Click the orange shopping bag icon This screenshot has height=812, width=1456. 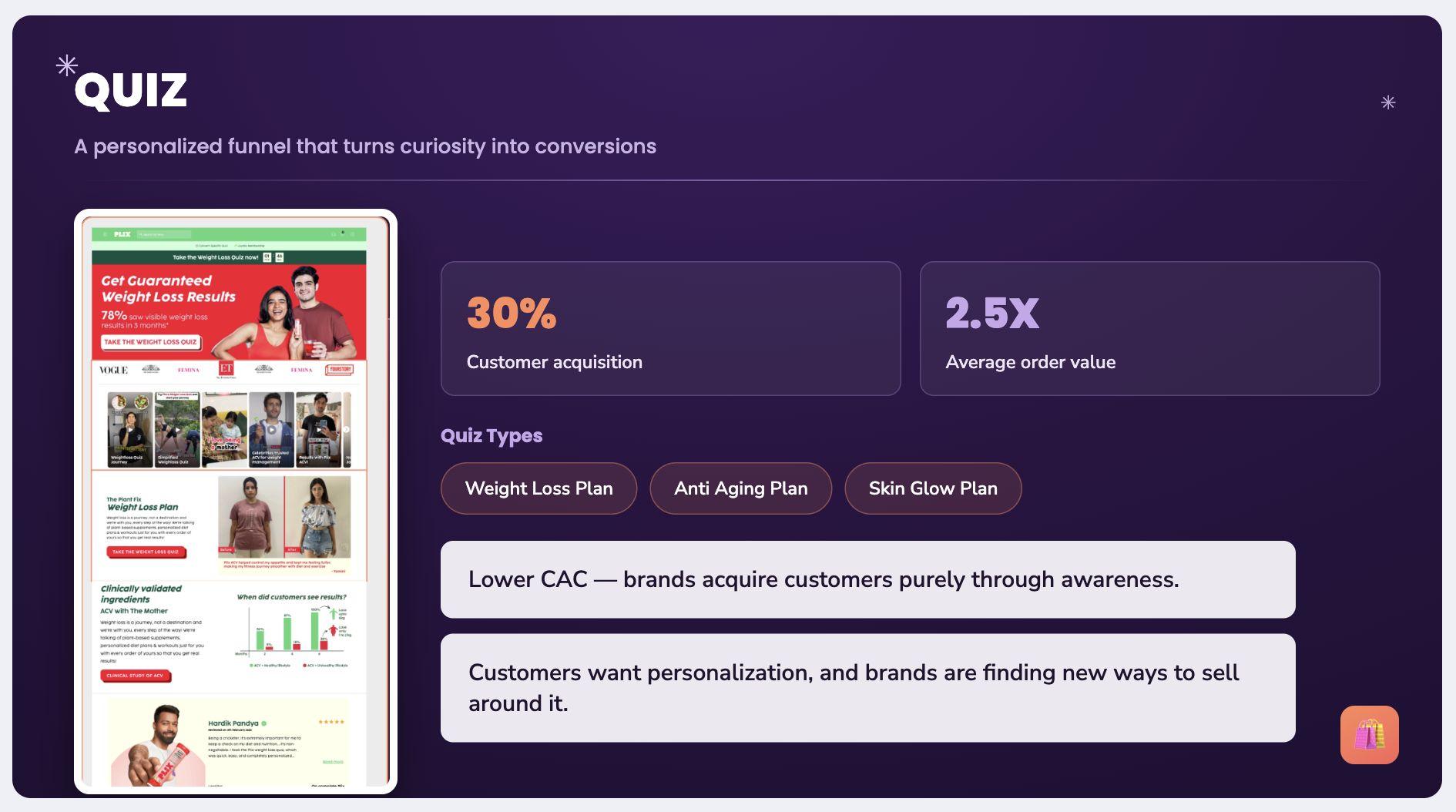[x=1369, y=735]
